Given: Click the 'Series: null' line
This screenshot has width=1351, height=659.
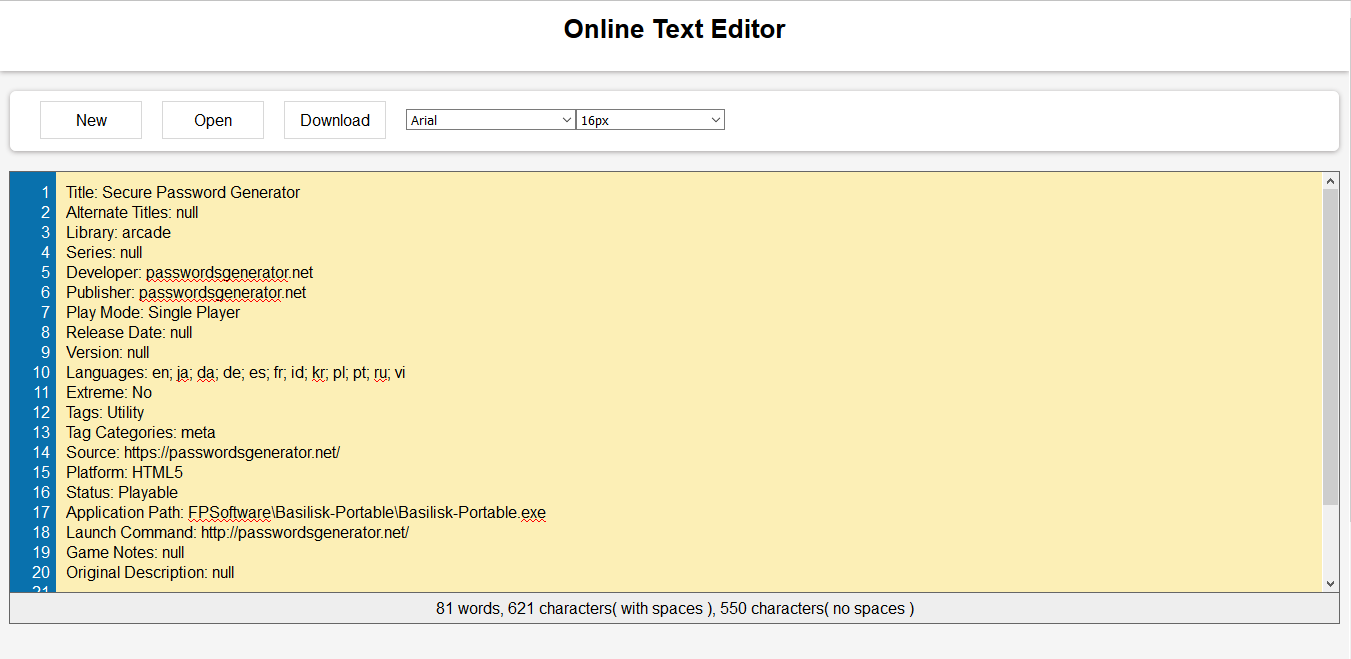Looking at the screenshot, I should [x=104, y=252].
